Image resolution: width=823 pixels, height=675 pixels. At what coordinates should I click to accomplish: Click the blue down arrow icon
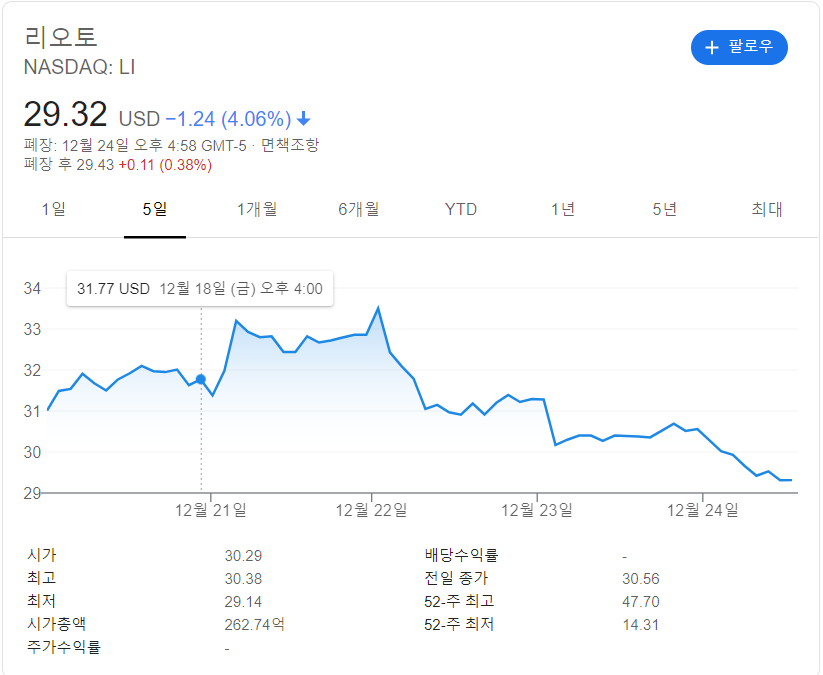point(303,119)
